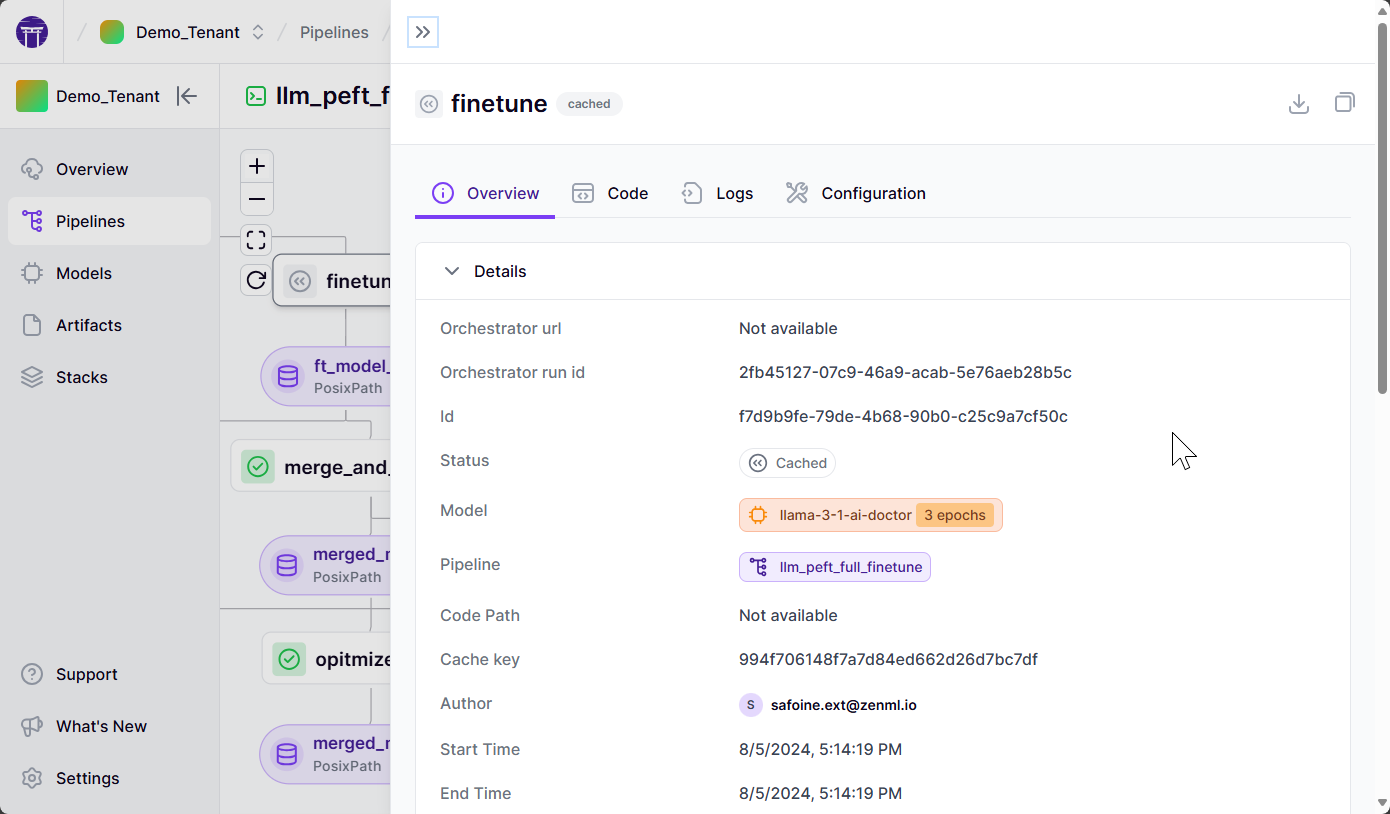Click the ZenML logo icon
The image size is (1390, 814).
tap(32, 32)
